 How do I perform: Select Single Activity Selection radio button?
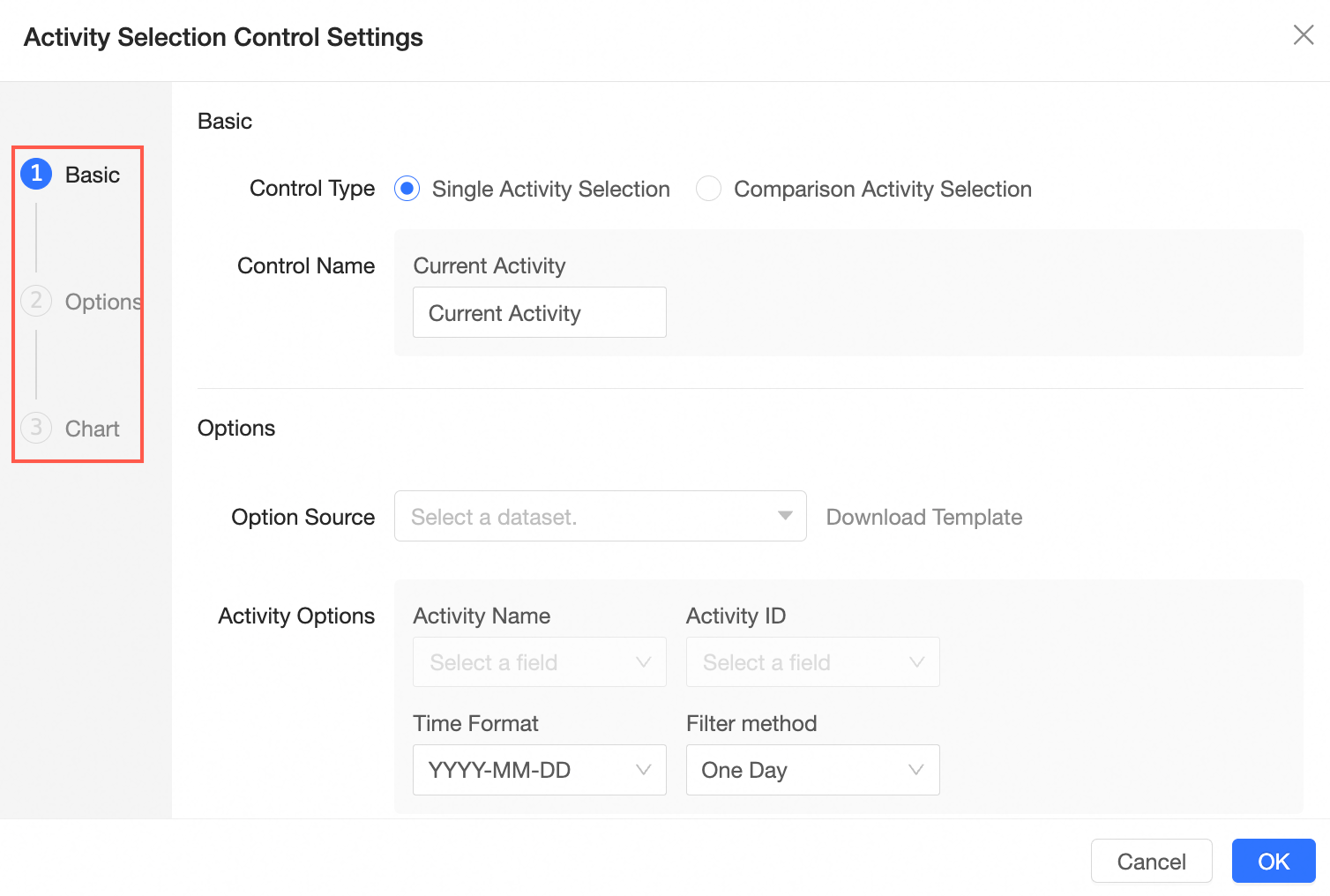(x=407, y=189)
